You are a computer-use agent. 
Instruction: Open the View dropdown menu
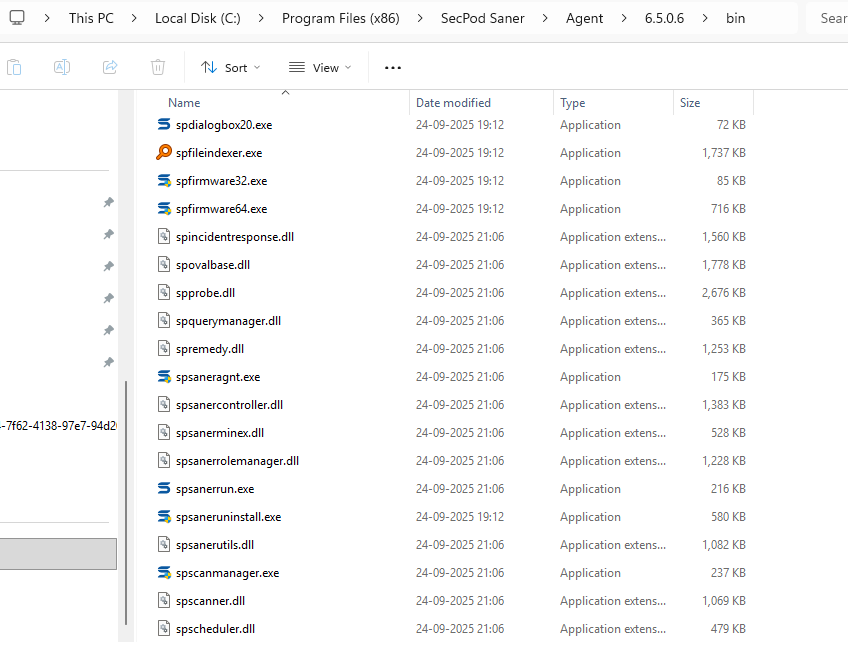pyautogui.click(x=320, y=68)
